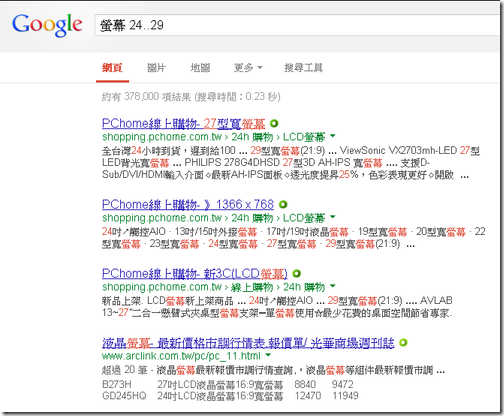
Task: Click green circle icon beside 1366 x 768 result
Action: [283, 204]
